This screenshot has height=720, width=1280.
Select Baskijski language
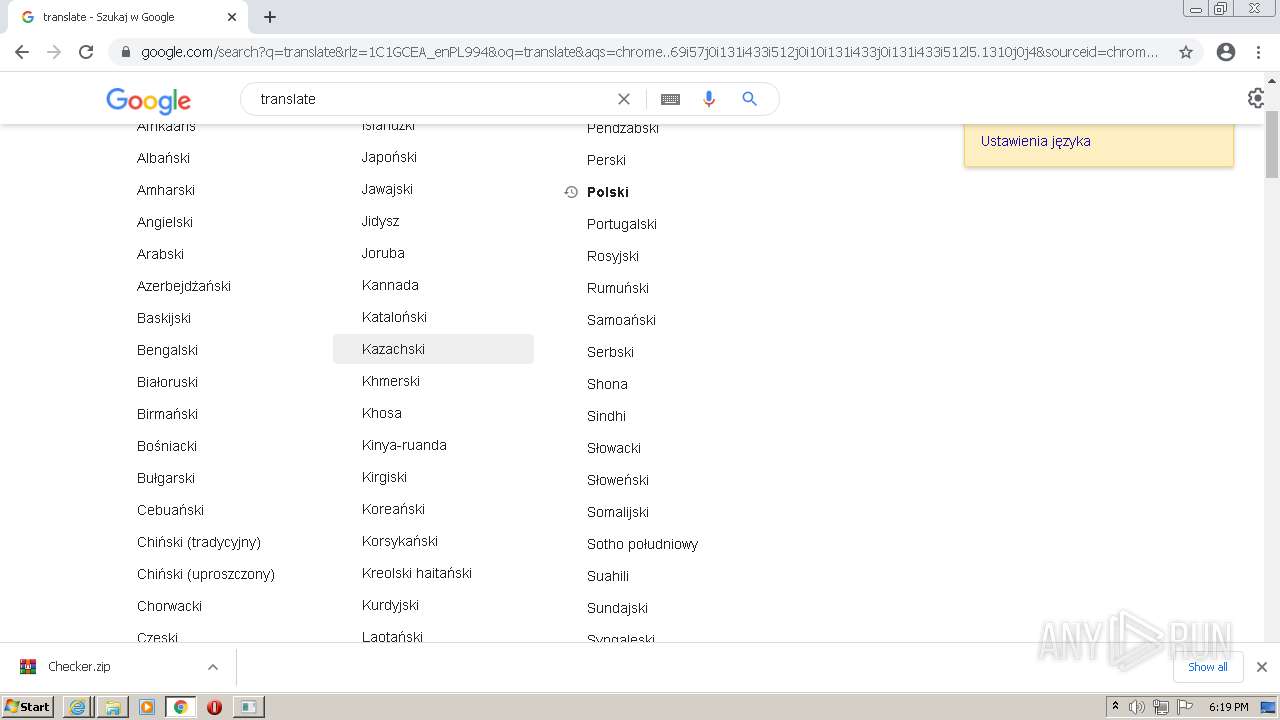tap(164, 318)
